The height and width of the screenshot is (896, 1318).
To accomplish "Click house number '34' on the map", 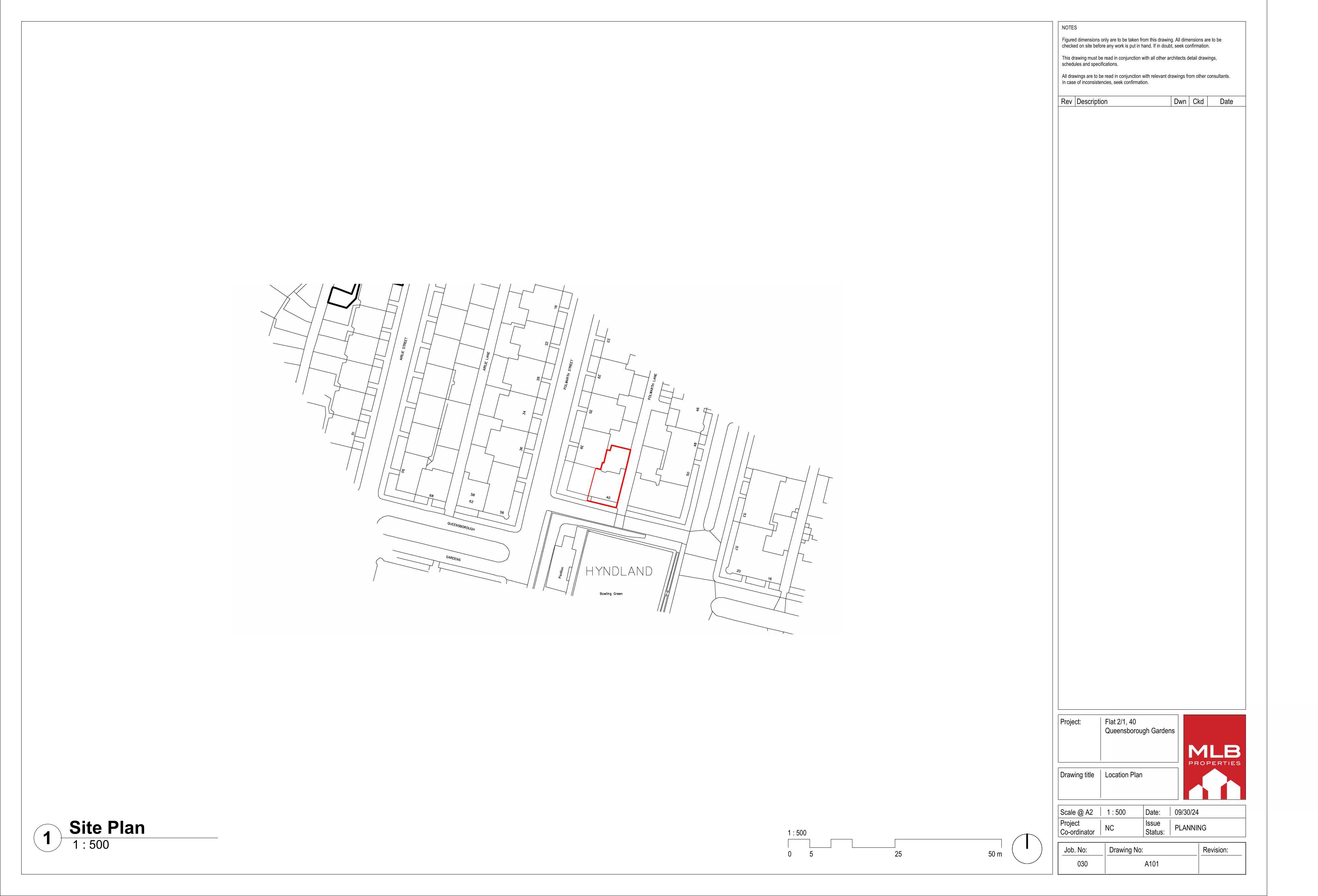I will tap(524, 413).
